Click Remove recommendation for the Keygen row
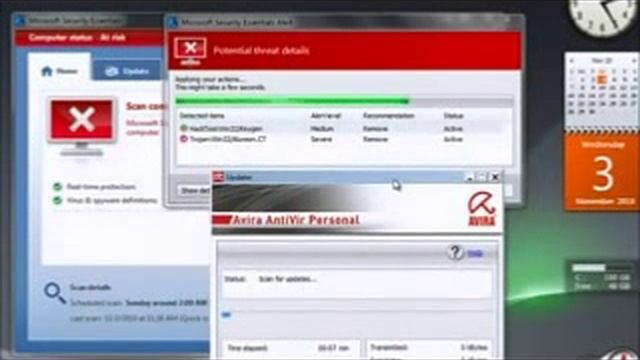 tap(375, 129)
